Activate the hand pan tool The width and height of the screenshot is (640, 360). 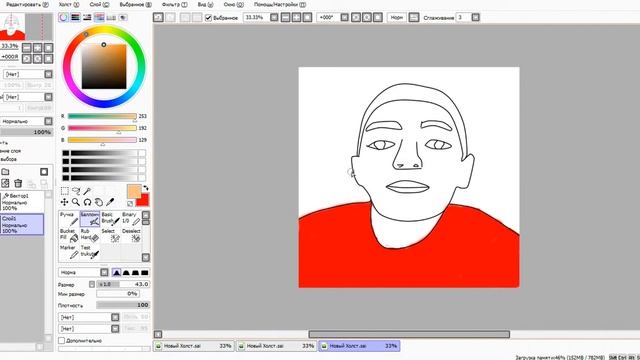point(98,202)
